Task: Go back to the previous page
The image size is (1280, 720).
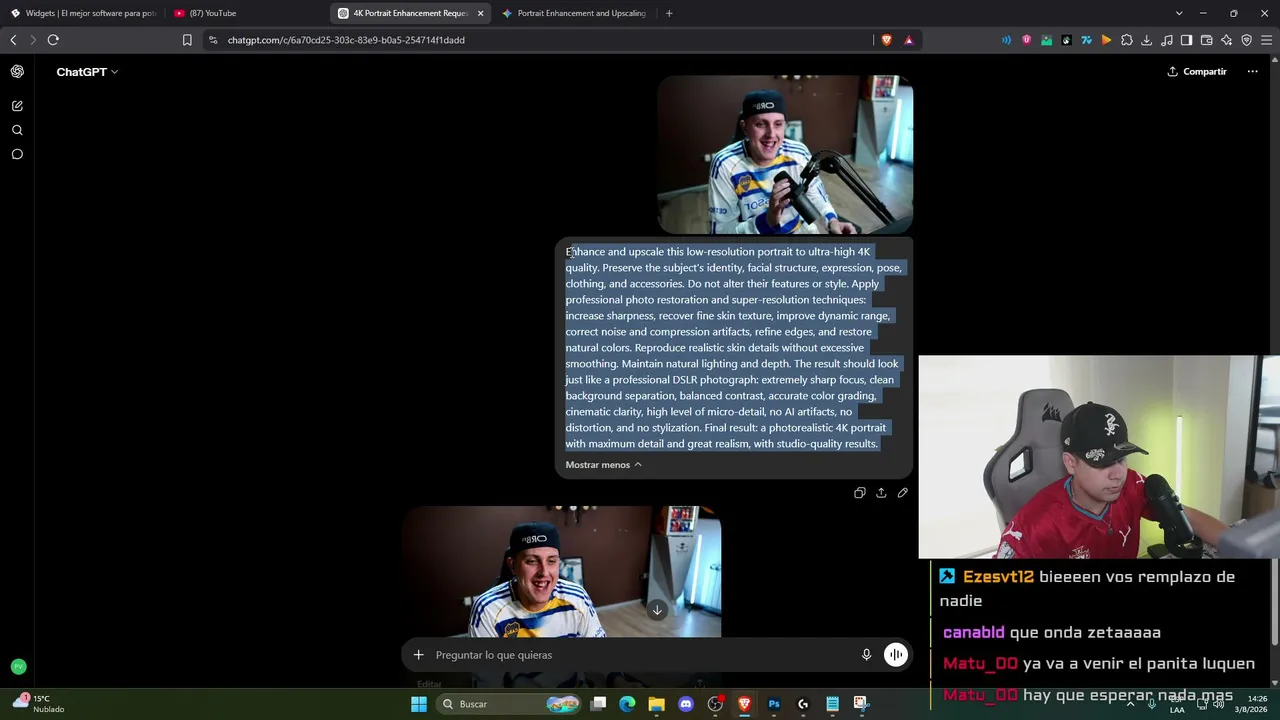Action: coord(13,40)
